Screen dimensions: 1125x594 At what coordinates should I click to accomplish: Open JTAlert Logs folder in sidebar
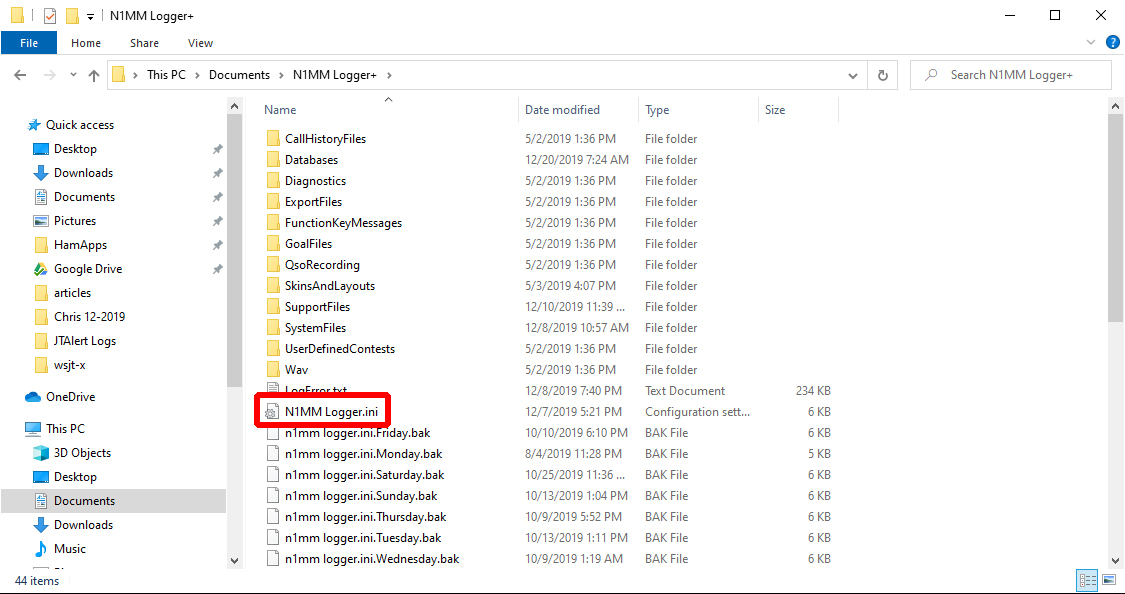point(85,341)
